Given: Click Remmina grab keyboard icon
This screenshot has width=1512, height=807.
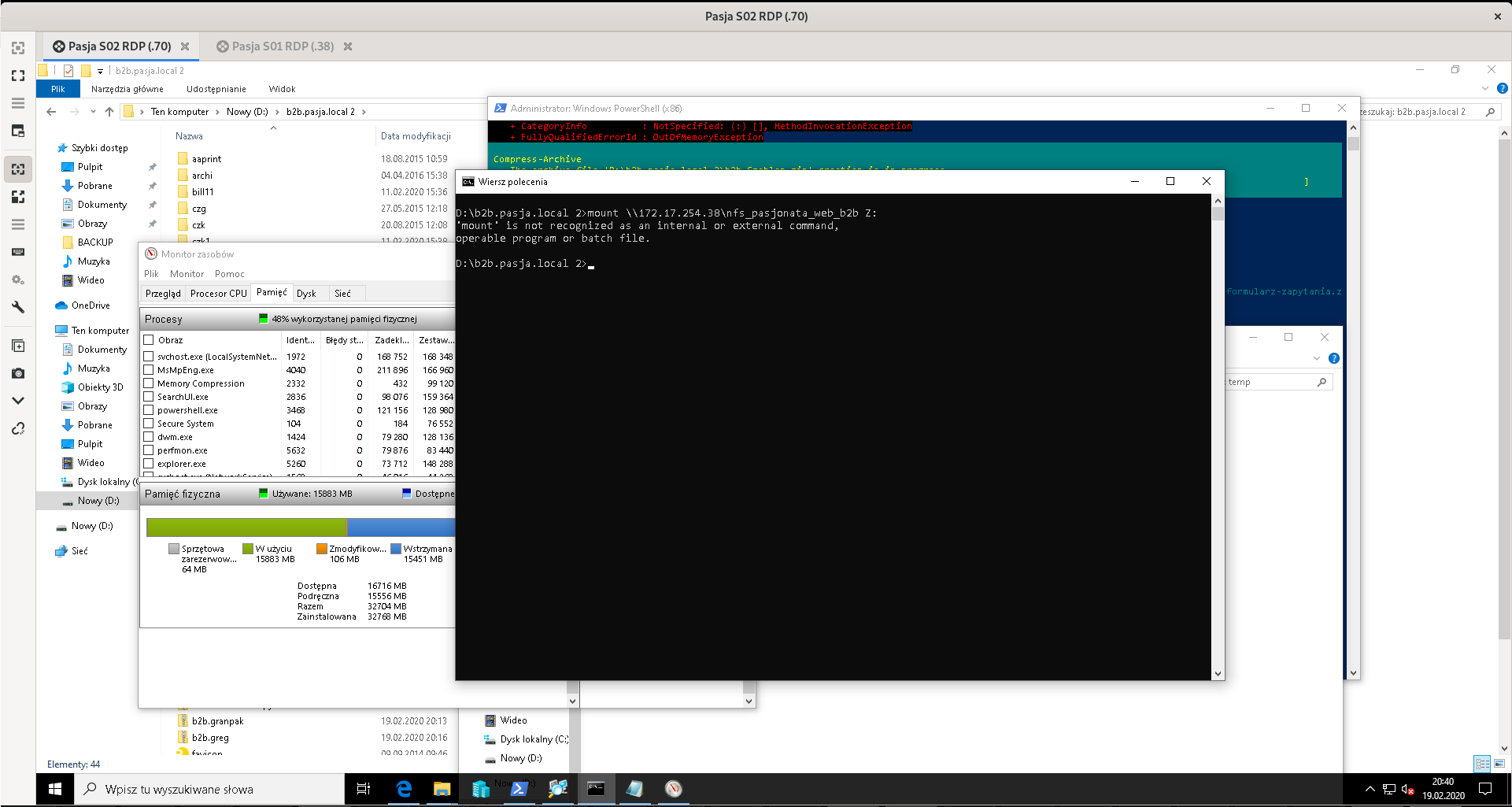Looking at the screenshot, I should [x=18, y=252].
